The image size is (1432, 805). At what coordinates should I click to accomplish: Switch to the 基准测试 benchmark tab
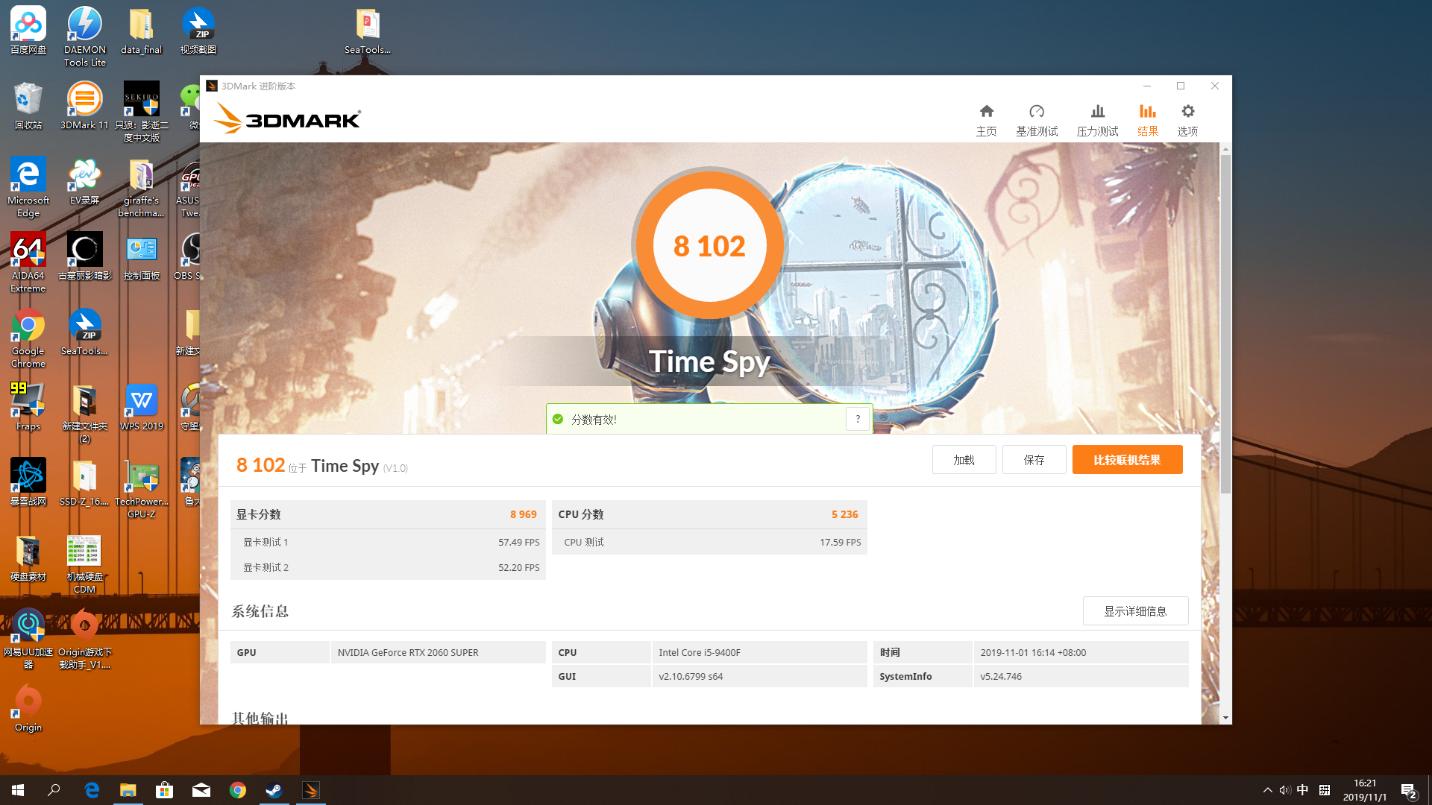point(1037,117)
